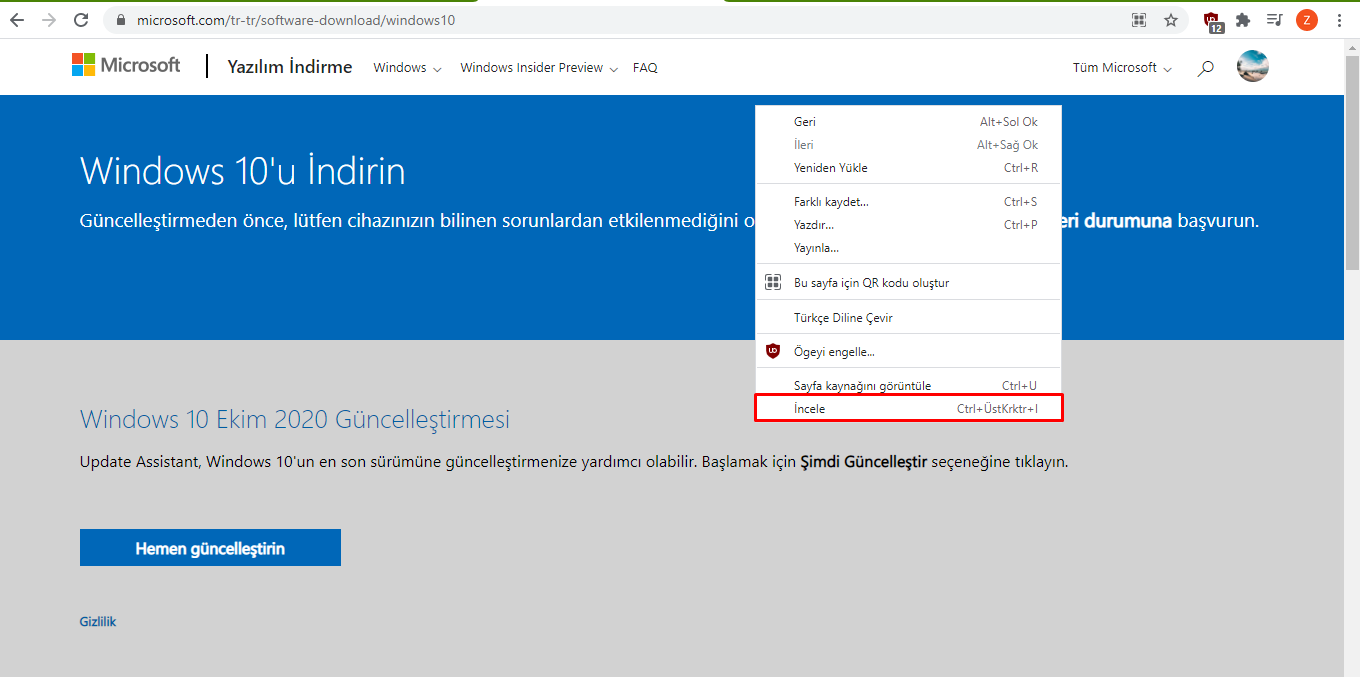Screen dimensions: 1360x677
Task: Click QR code icon in address bar
Action: click(1139, 20)
